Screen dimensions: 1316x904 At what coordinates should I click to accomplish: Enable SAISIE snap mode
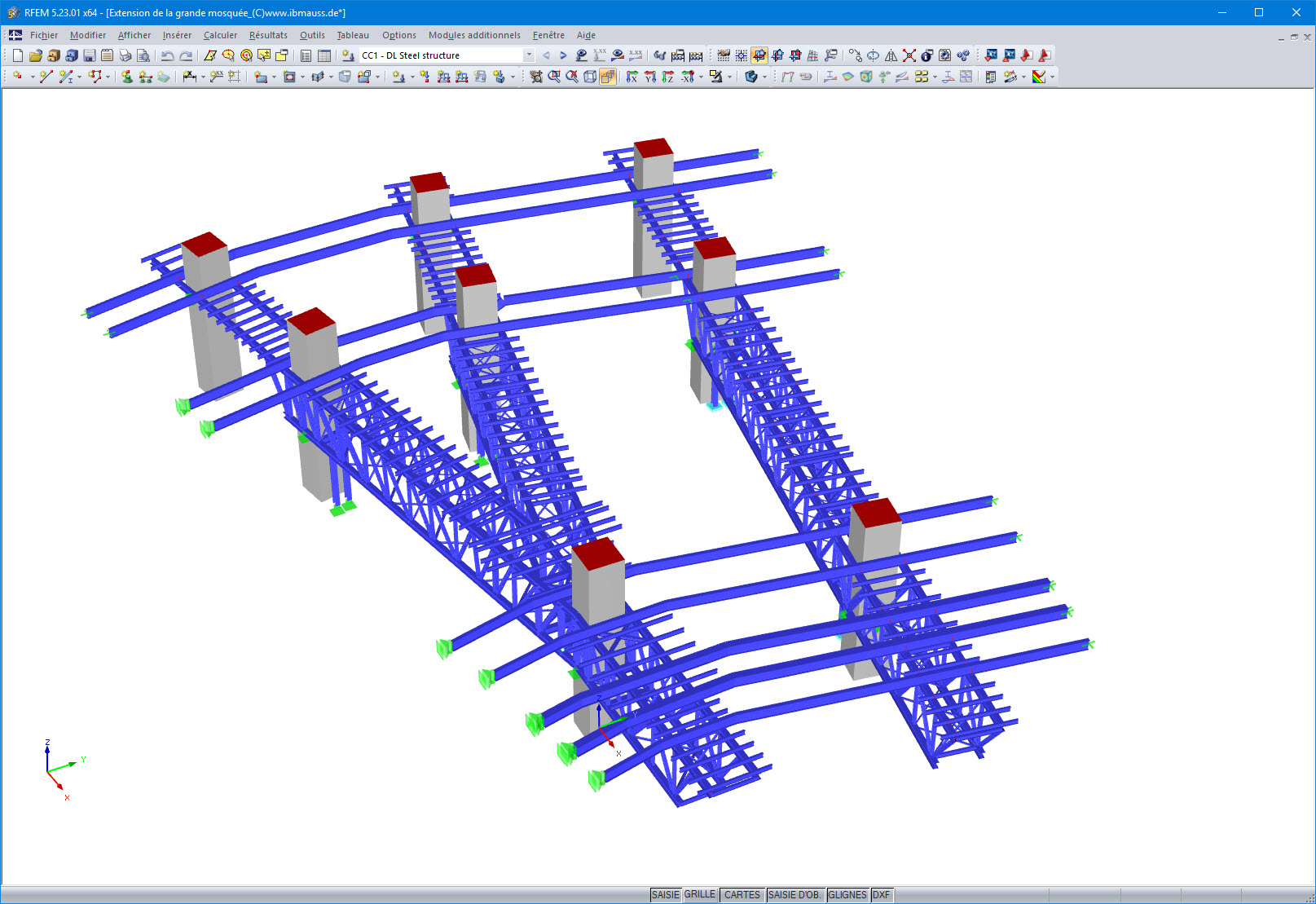[665, 894]
